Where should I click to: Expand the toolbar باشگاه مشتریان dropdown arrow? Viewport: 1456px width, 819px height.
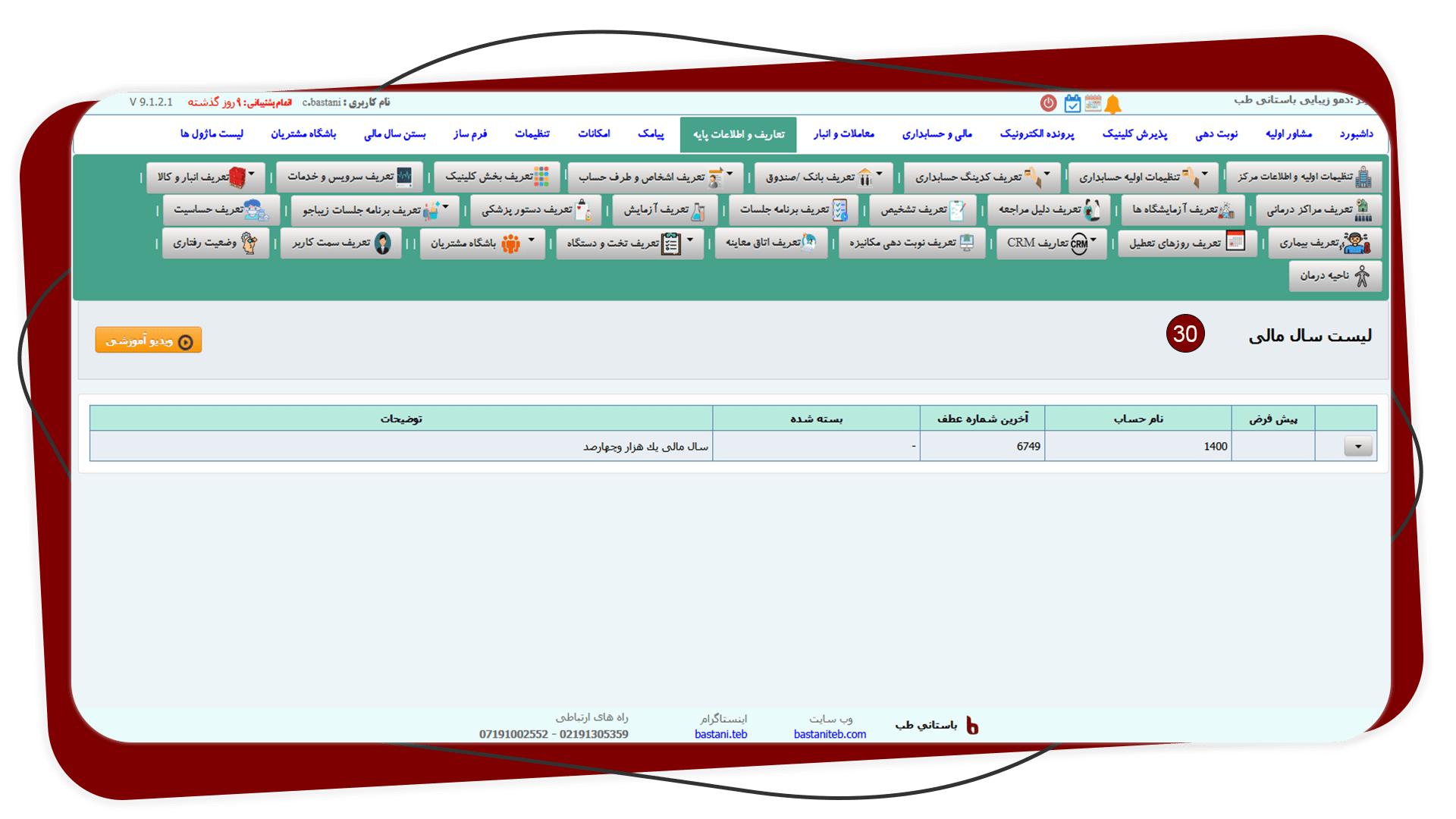click(x=532, y=240)
